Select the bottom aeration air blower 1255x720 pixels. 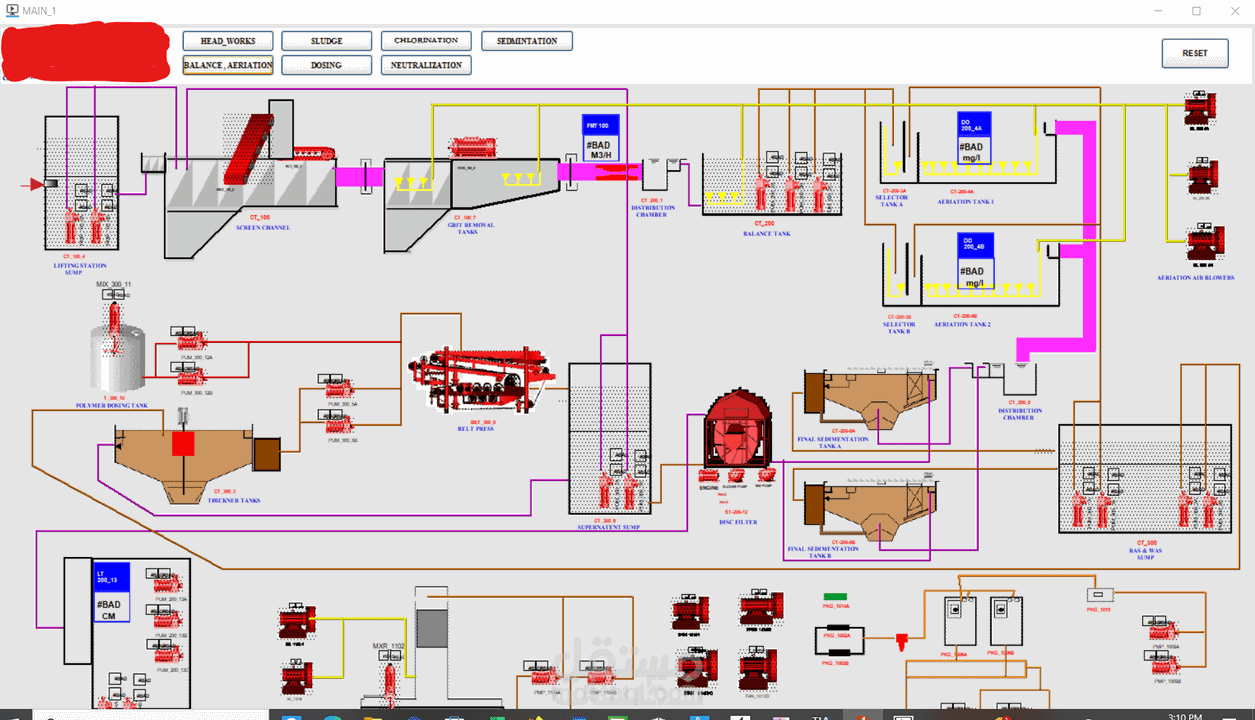coord(1205,243)
